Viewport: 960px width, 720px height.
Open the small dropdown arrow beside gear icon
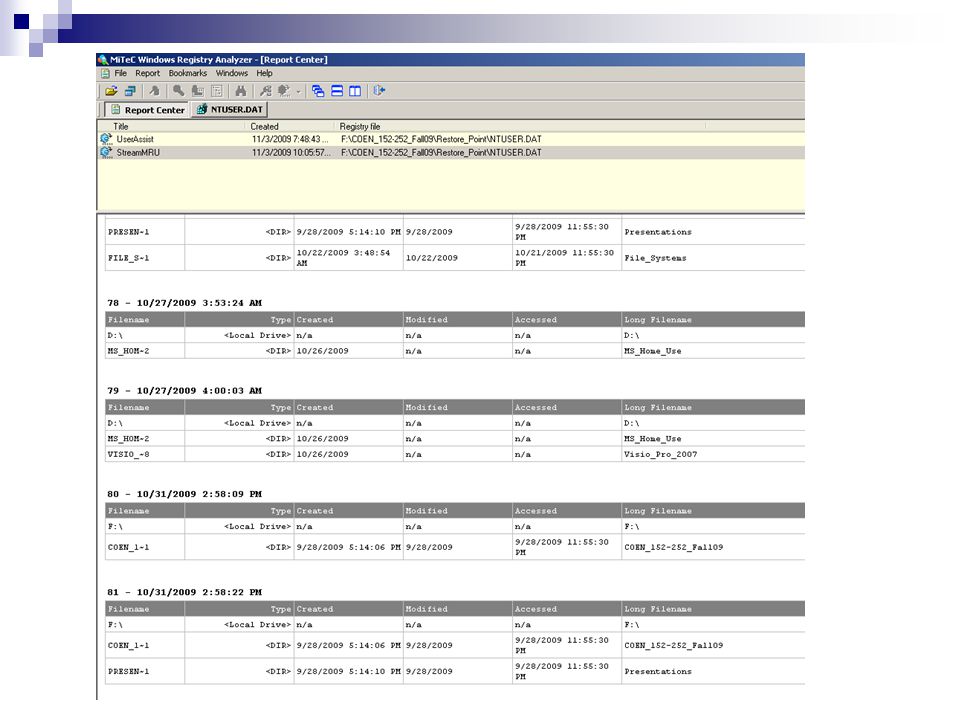click(x=298, y=92)
